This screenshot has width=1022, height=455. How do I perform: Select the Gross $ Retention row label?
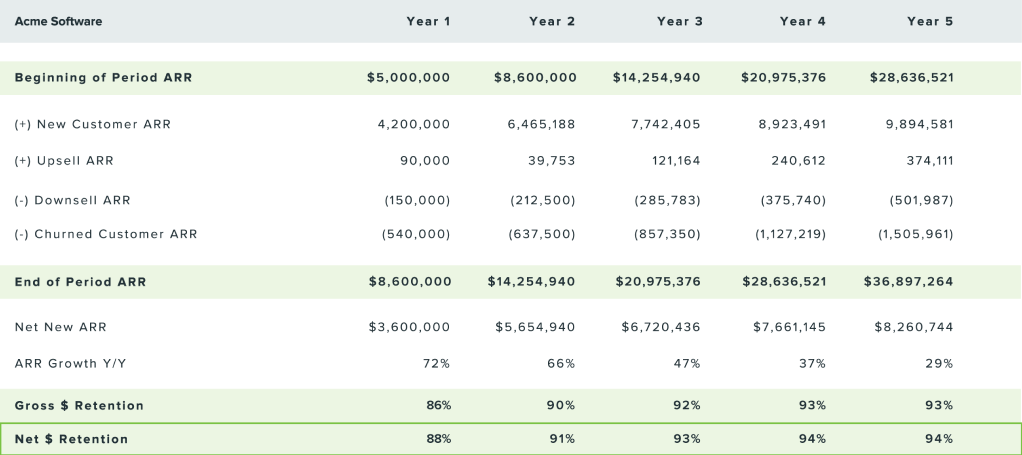[79, 405]
